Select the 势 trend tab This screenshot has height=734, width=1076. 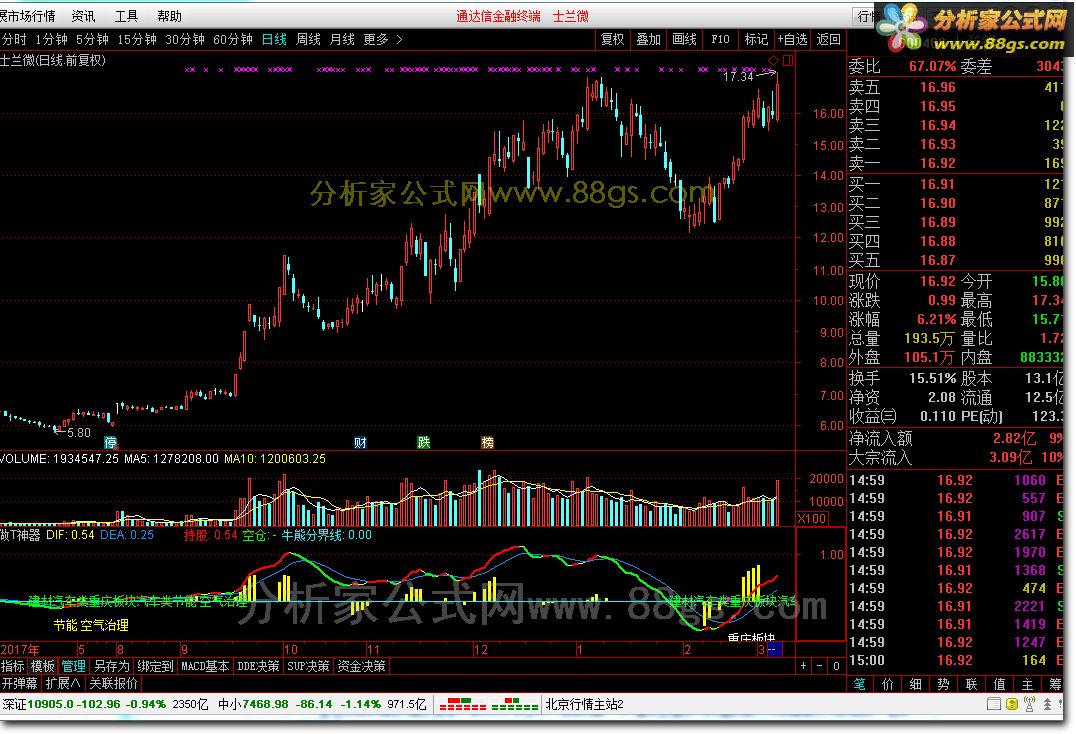[x=944, y=684]
